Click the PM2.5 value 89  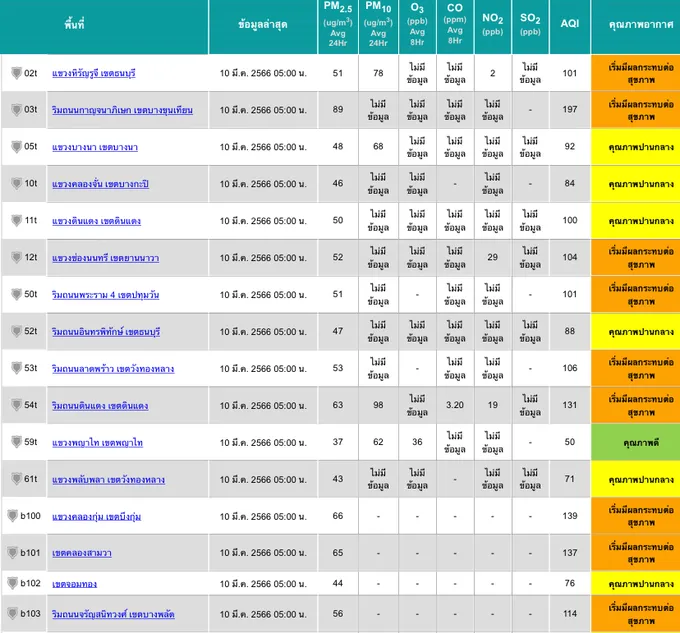click(x=338, y=110)
